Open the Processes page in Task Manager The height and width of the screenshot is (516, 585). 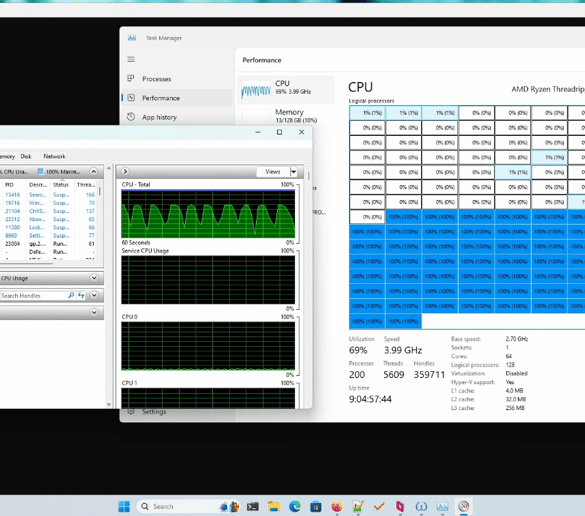click(x=176, y=79)
